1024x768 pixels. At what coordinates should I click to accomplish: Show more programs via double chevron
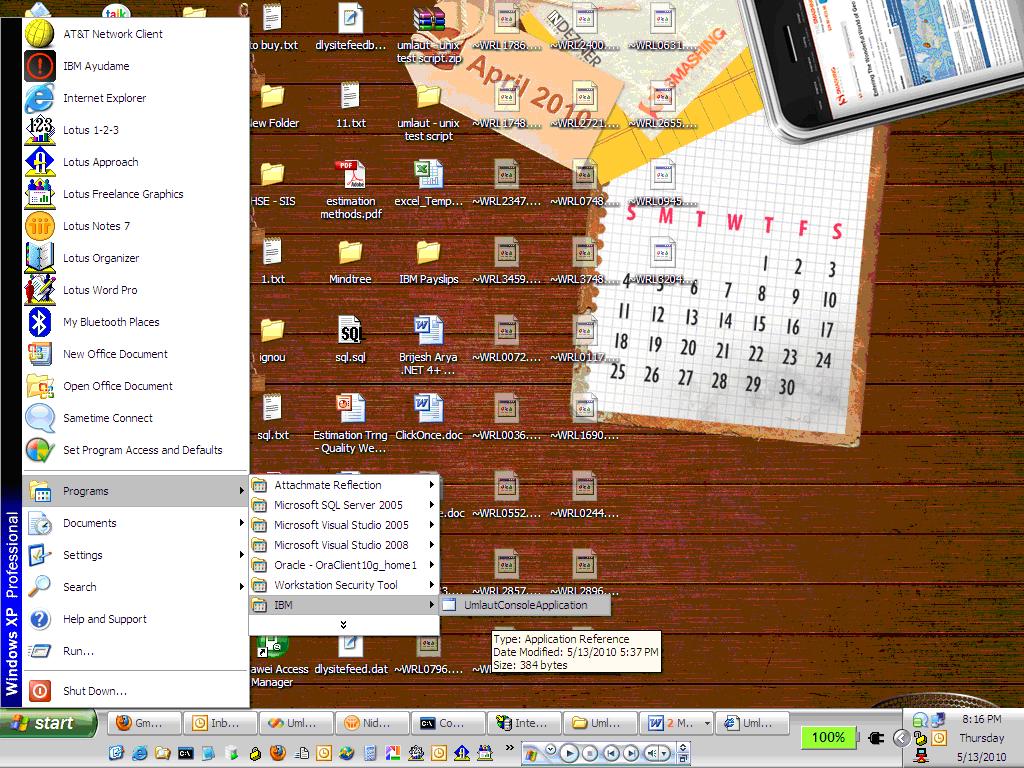[344, 625]
